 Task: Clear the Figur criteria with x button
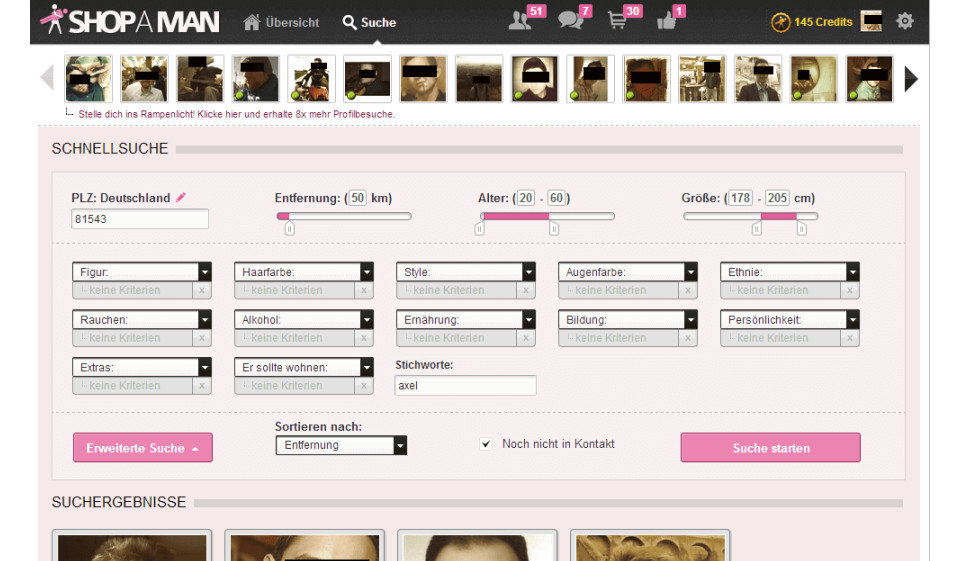202,290
